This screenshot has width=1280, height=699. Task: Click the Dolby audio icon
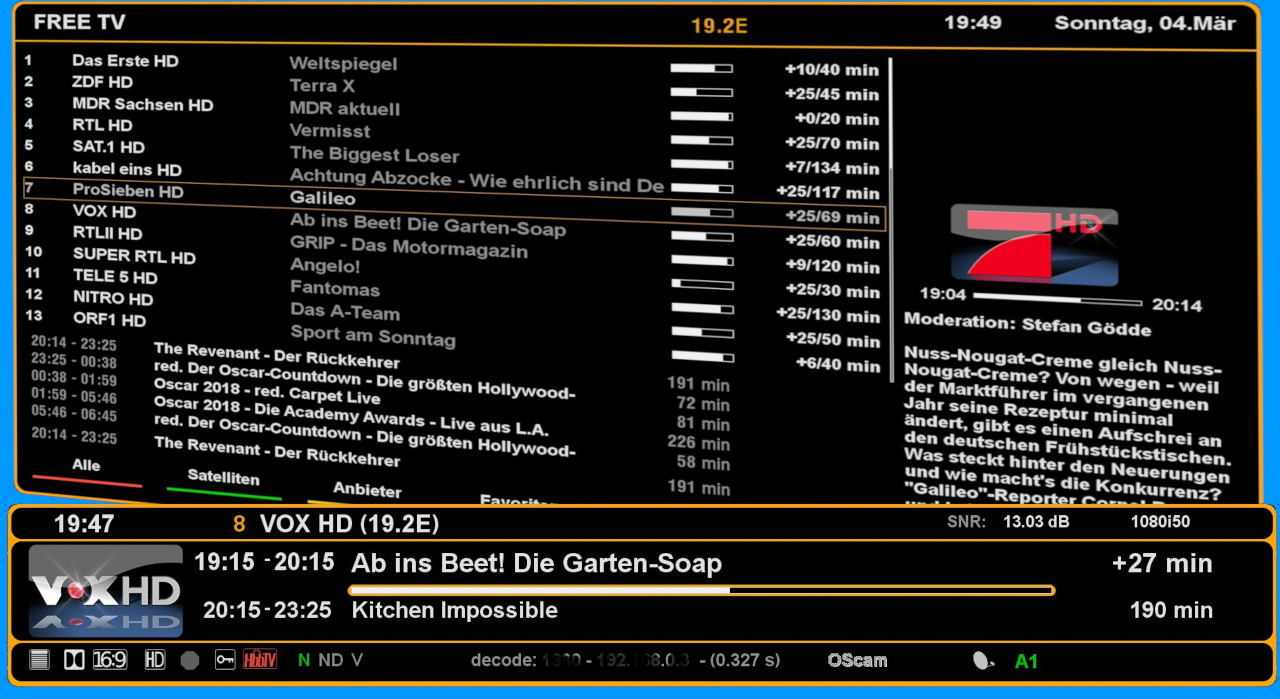tap(73, 660)
